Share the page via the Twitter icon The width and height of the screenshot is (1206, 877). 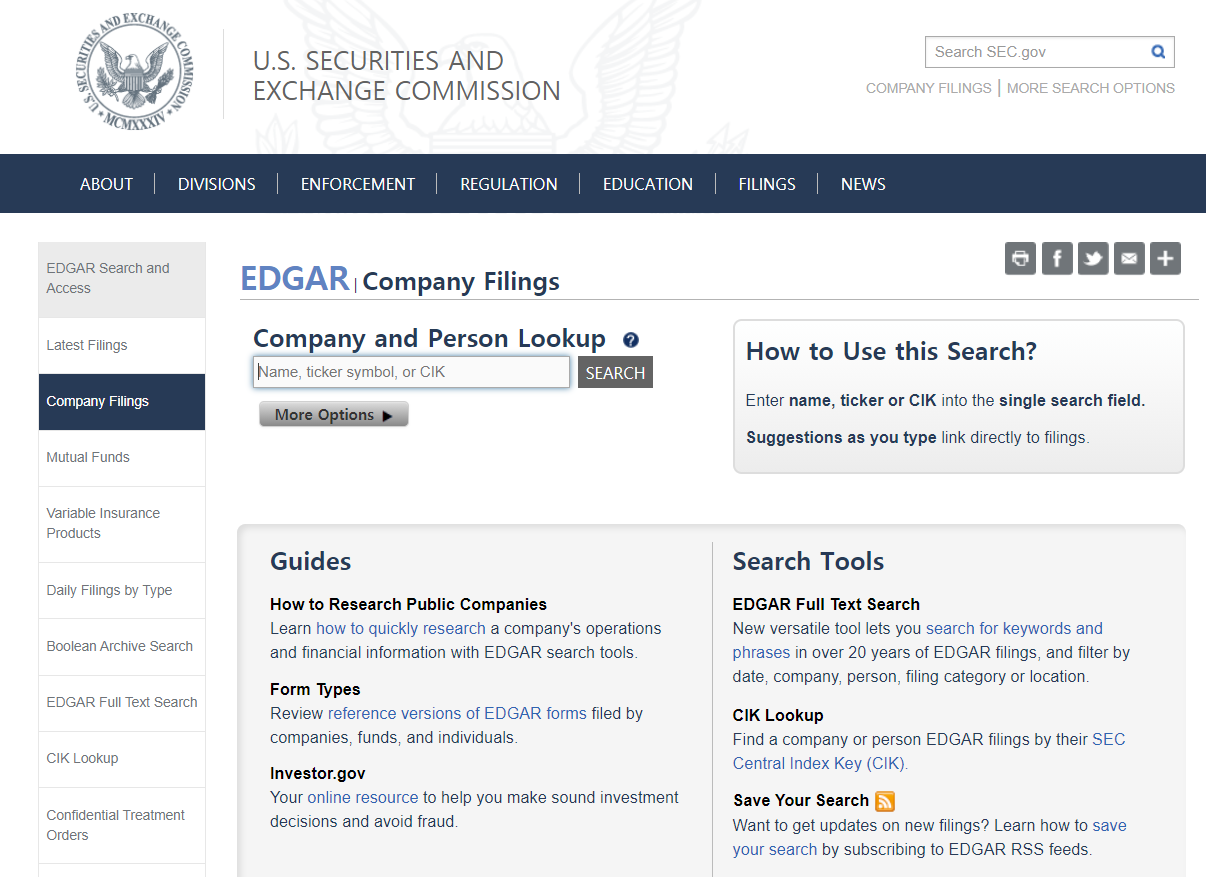[1092, 258]
